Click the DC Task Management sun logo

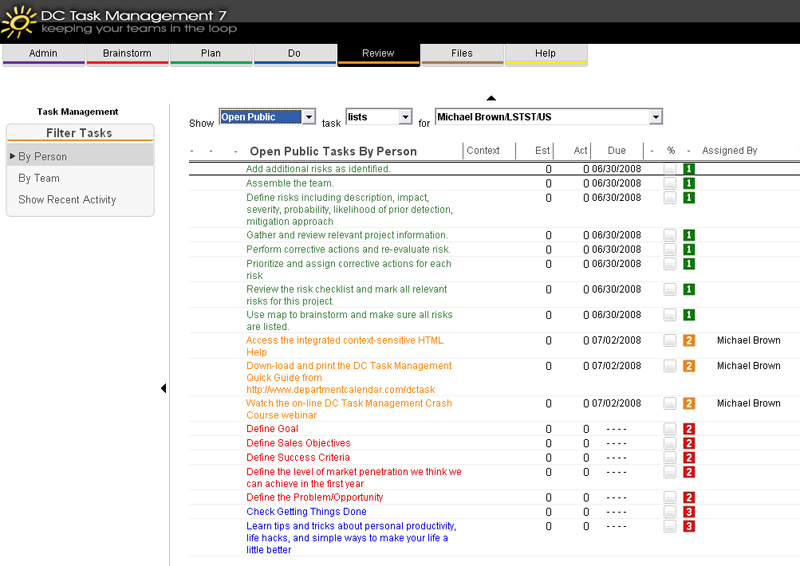[19, 21]
